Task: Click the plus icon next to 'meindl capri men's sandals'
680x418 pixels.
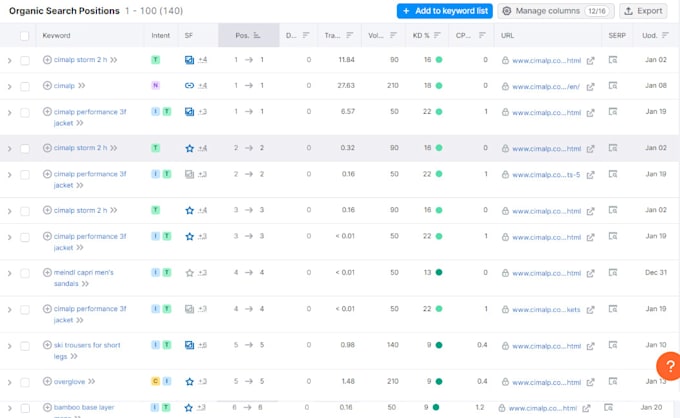Action: click(47, 272)
